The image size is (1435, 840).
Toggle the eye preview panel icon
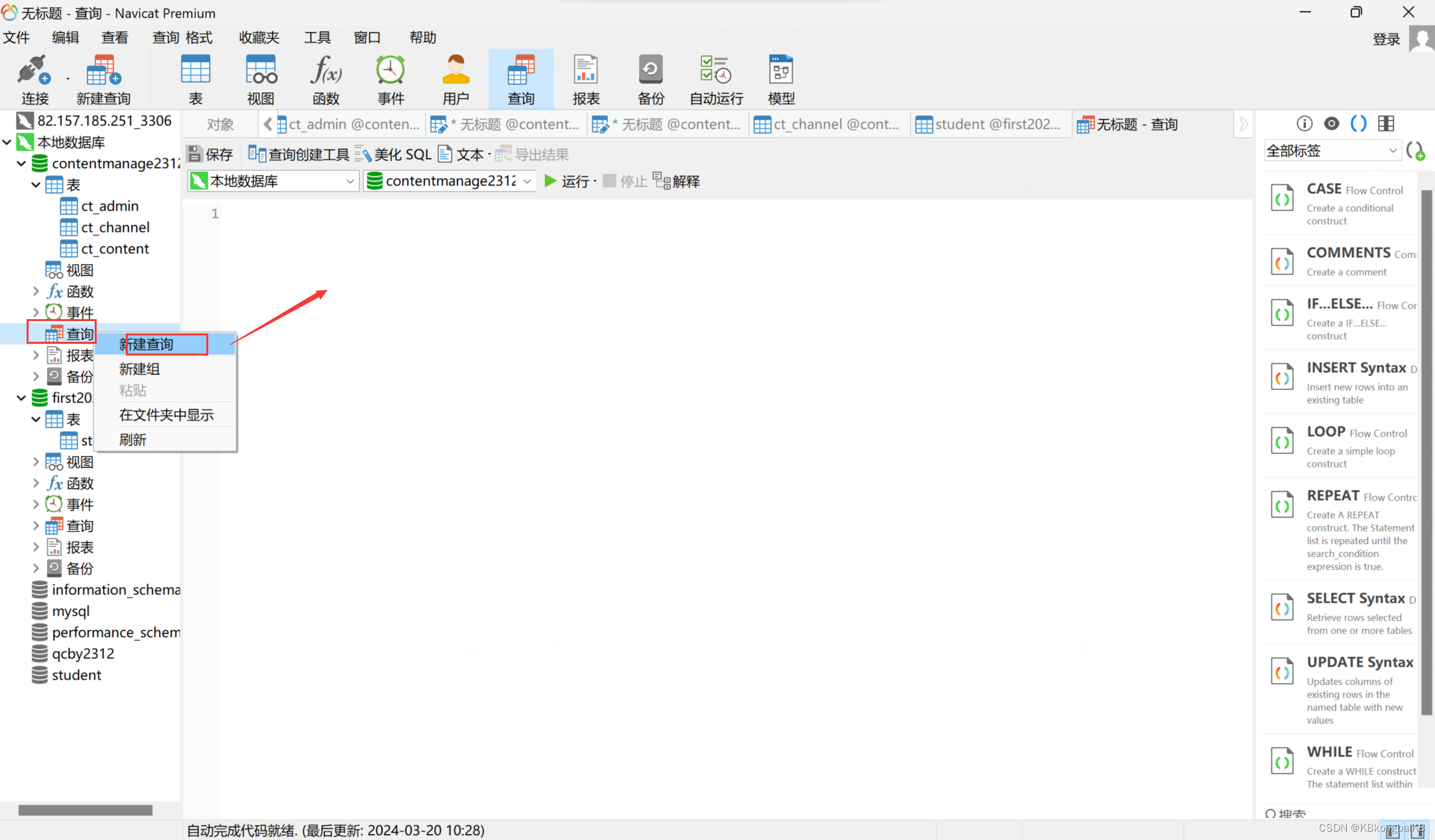coord(1331,123)
